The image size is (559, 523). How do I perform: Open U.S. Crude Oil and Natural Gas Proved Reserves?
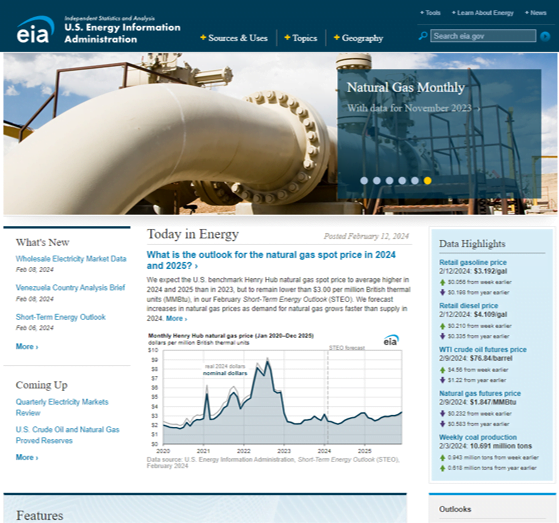pos(67,435)
